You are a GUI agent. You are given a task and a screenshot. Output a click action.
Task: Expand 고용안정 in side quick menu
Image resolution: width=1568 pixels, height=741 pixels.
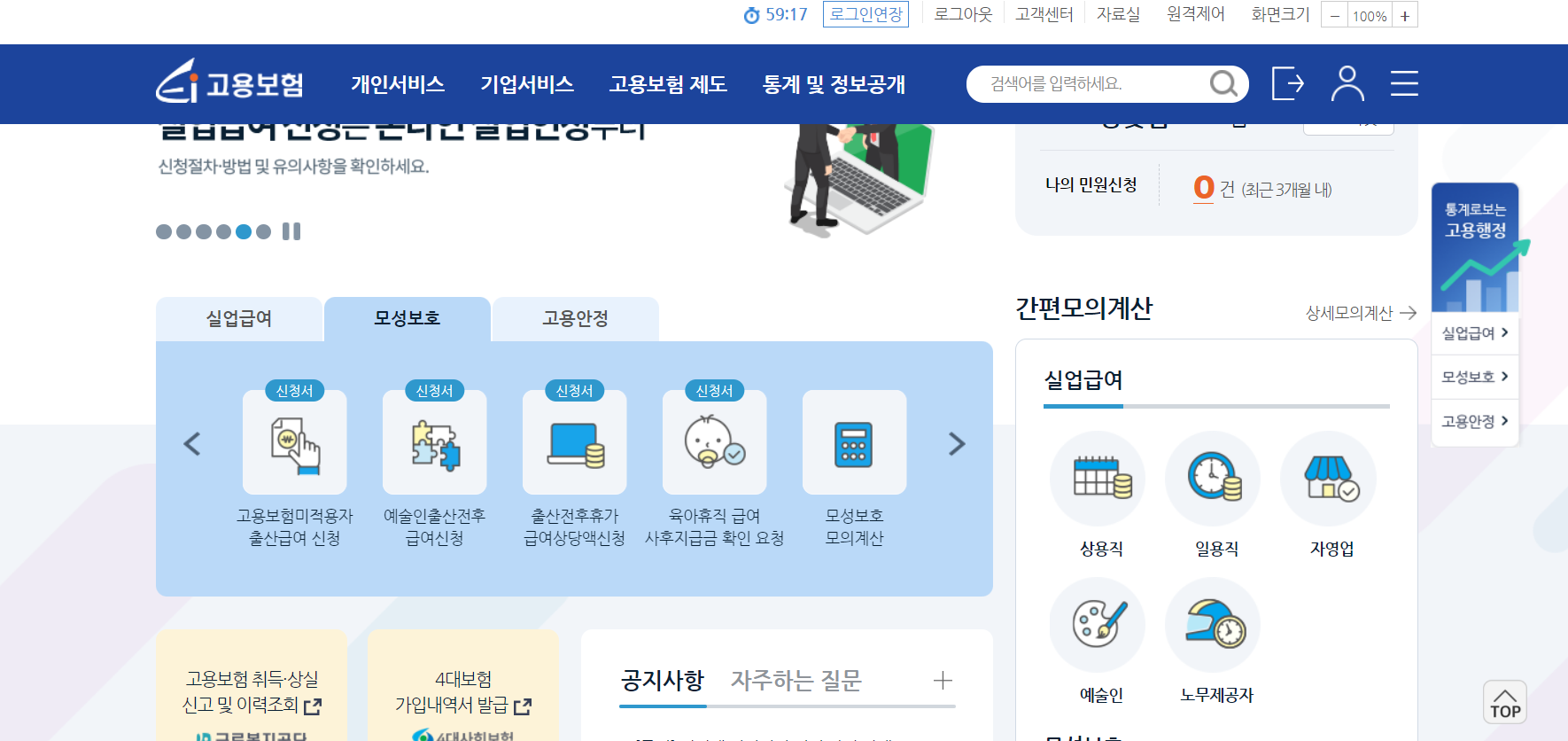point(1475,421)
